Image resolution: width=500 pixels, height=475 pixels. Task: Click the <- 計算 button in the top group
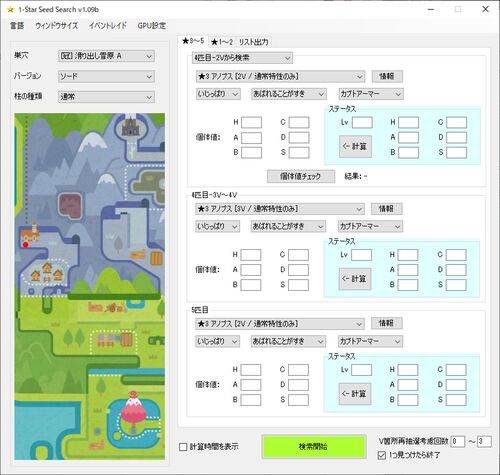[x=355, y=146]
